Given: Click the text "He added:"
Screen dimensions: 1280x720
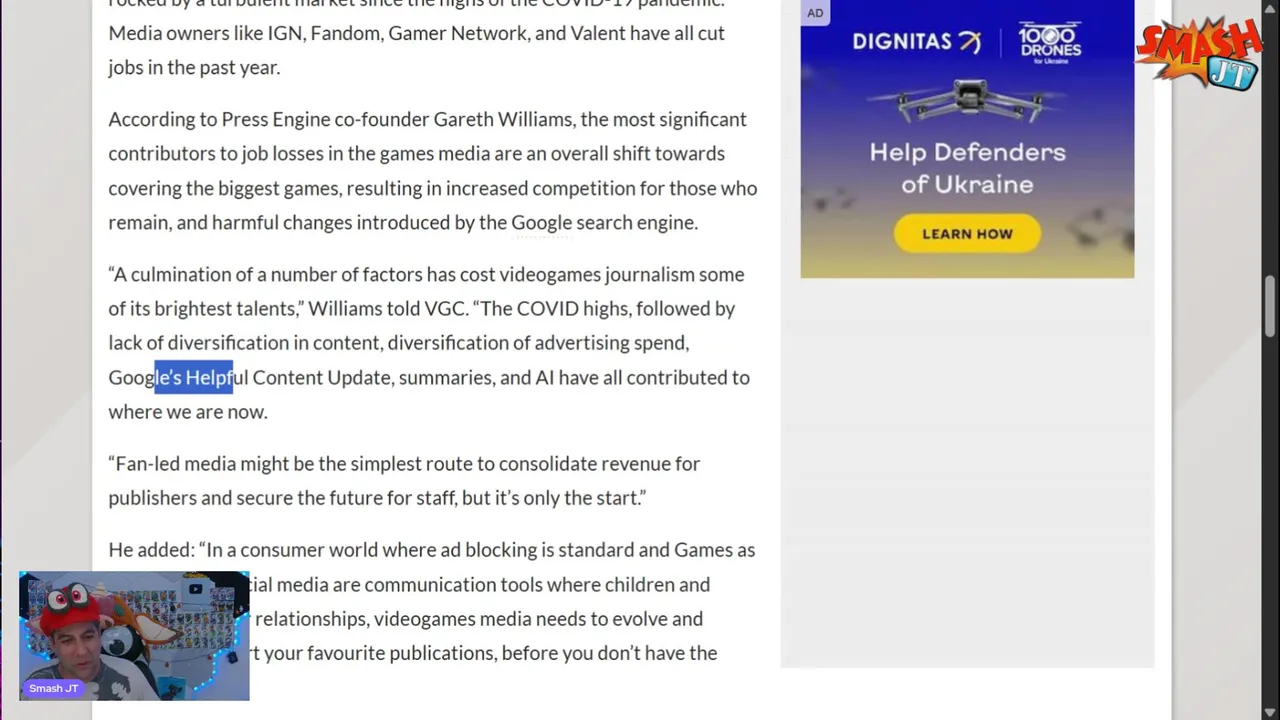Looking at the screenshot, I should [x=151, y=549].
